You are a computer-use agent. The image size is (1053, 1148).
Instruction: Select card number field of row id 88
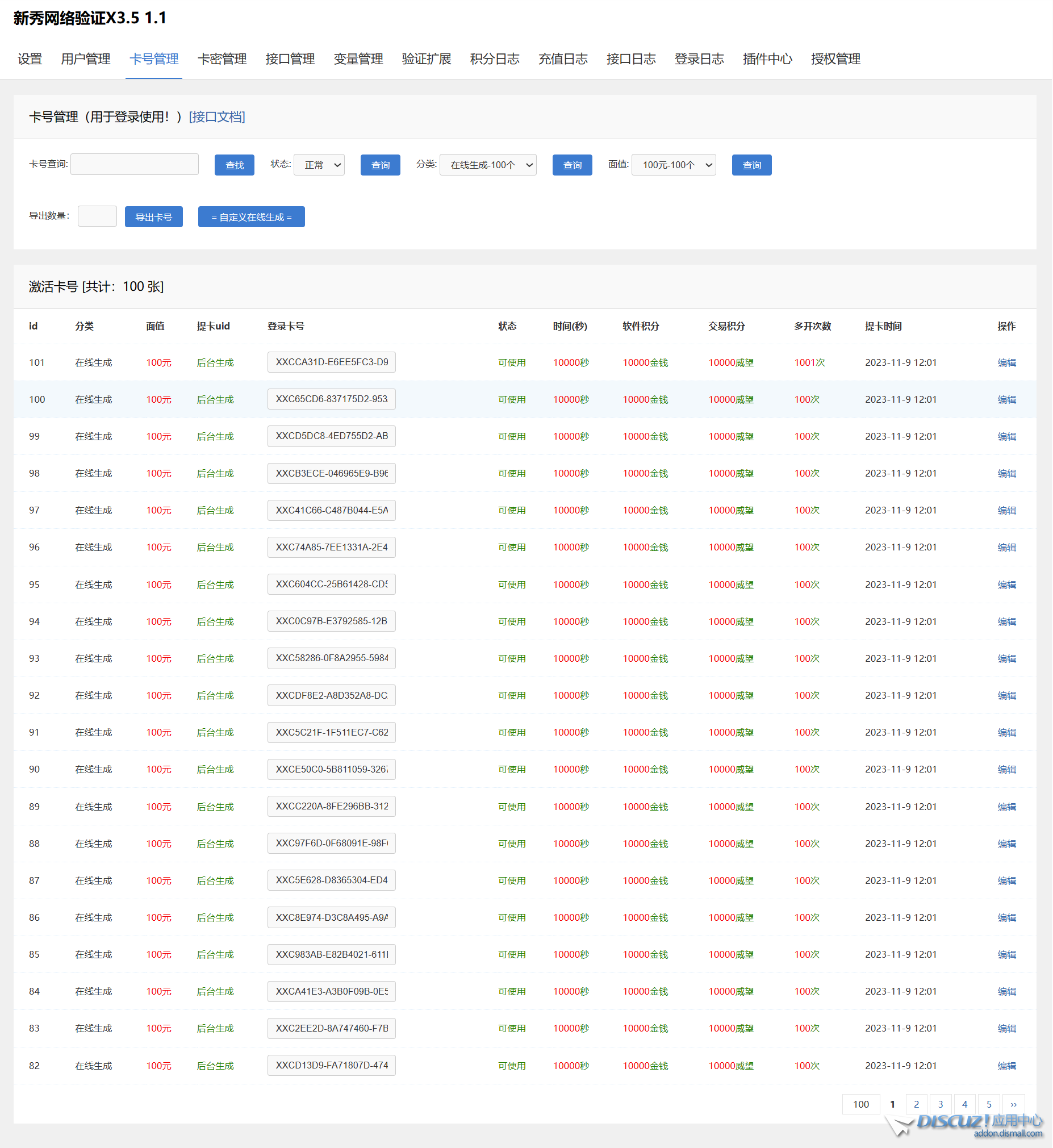(332, 844)
